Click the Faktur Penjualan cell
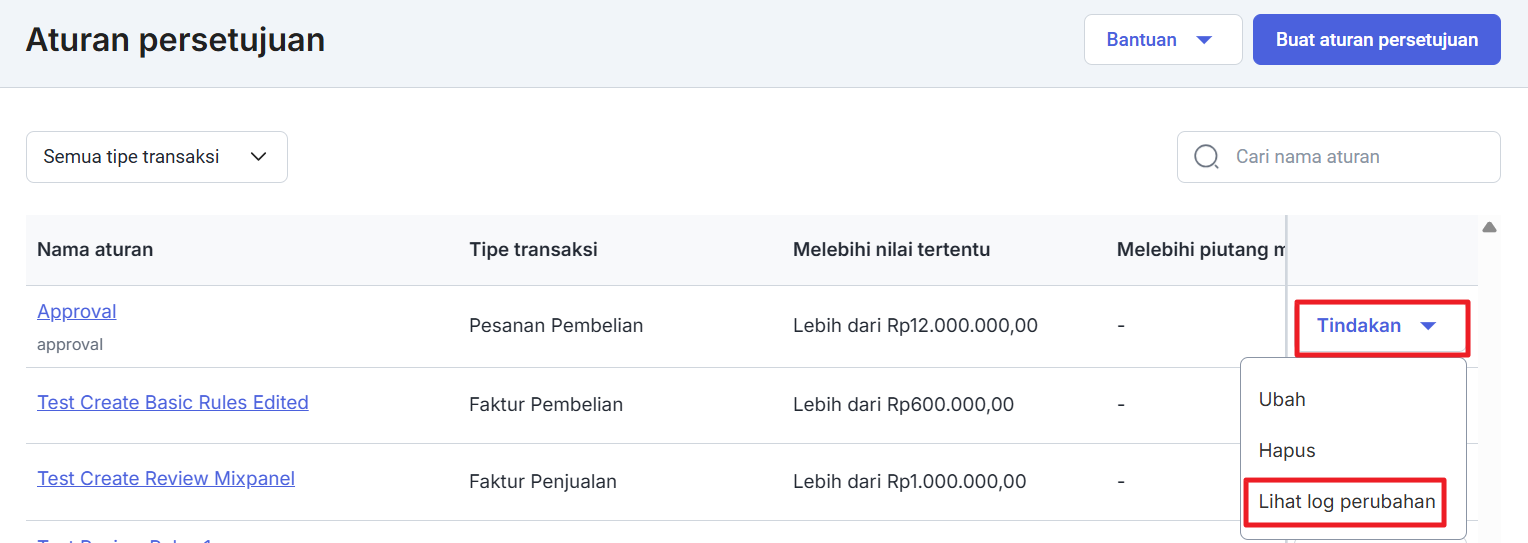The height and width of the screenshot is (543, 1528). [x=543, y=481]
